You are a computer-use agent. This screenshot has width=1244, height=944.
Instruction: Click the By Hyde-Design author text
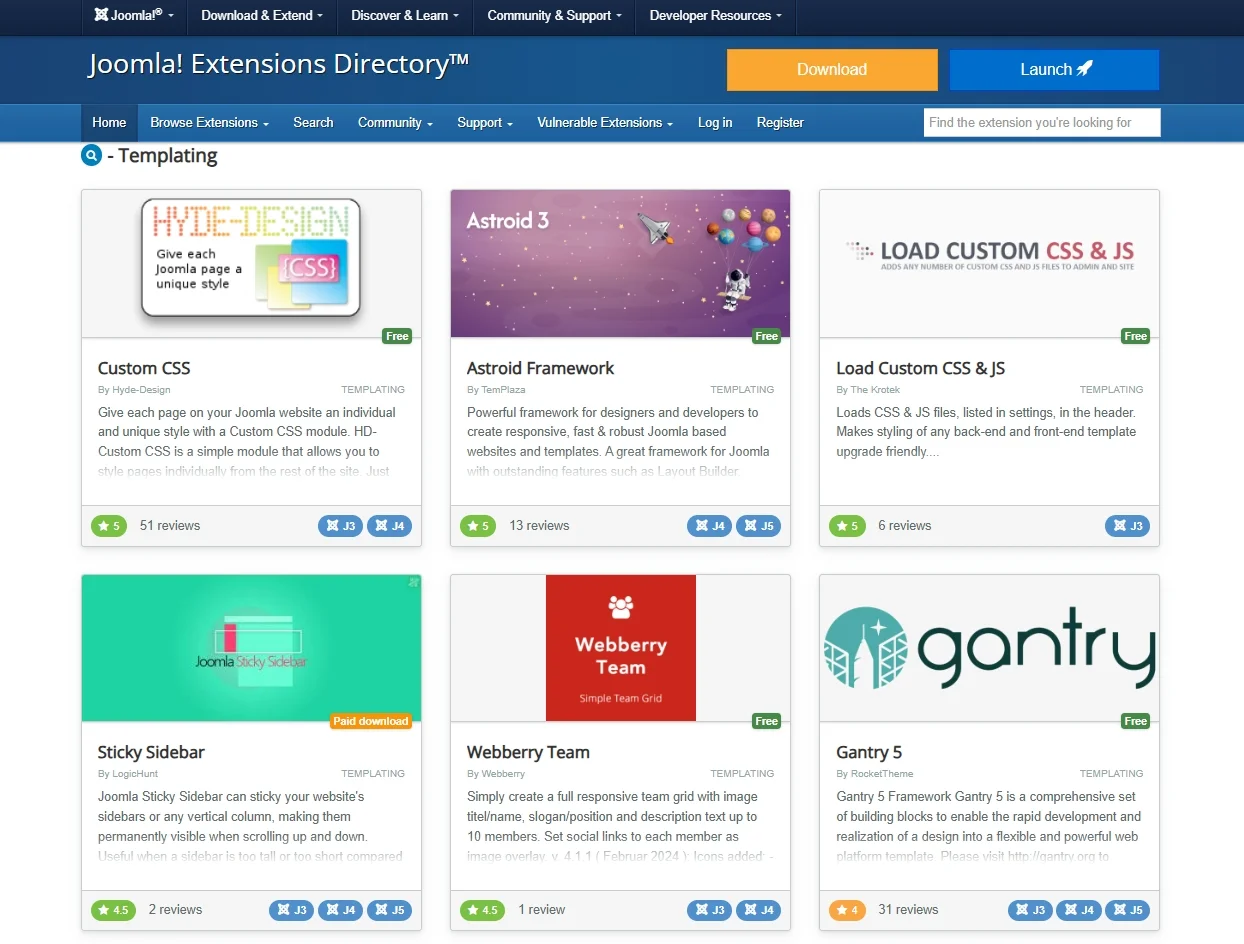click(134, 390)
